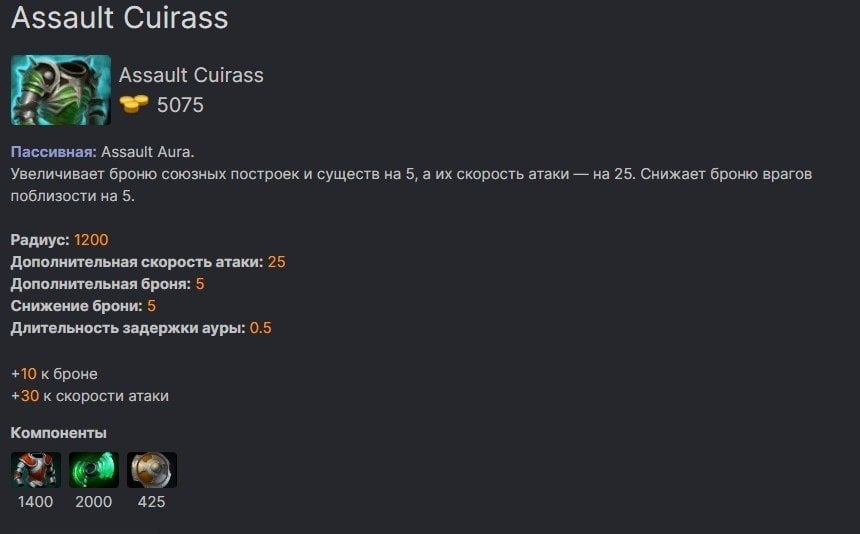Viewport: 860px width, 534px height.
Task: Click the 5075 gold cost
Action: [x=180, y=105]
